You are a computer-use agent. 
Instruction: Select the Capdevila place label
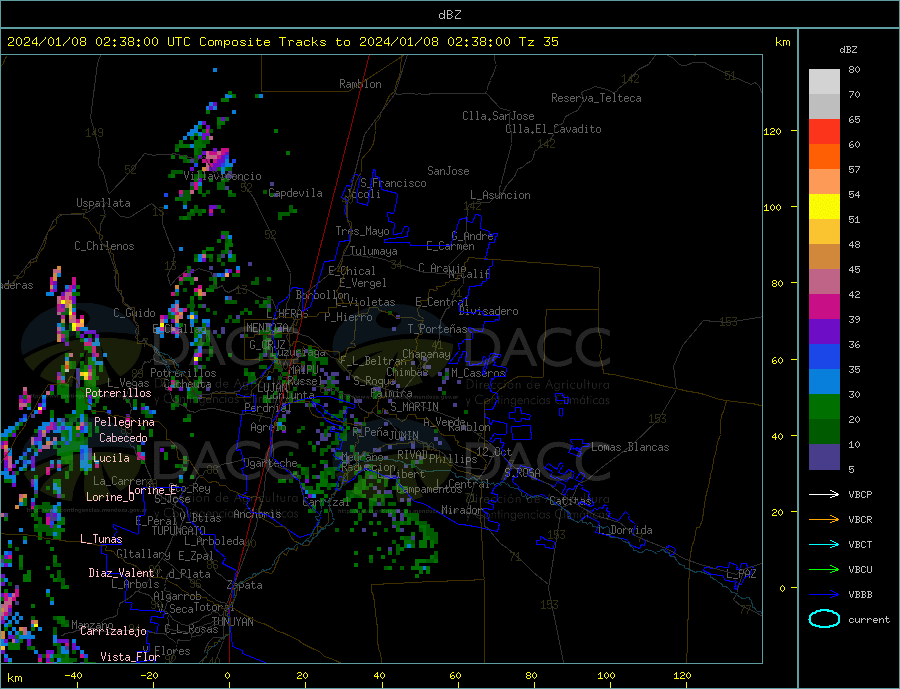tap(296, 193)
